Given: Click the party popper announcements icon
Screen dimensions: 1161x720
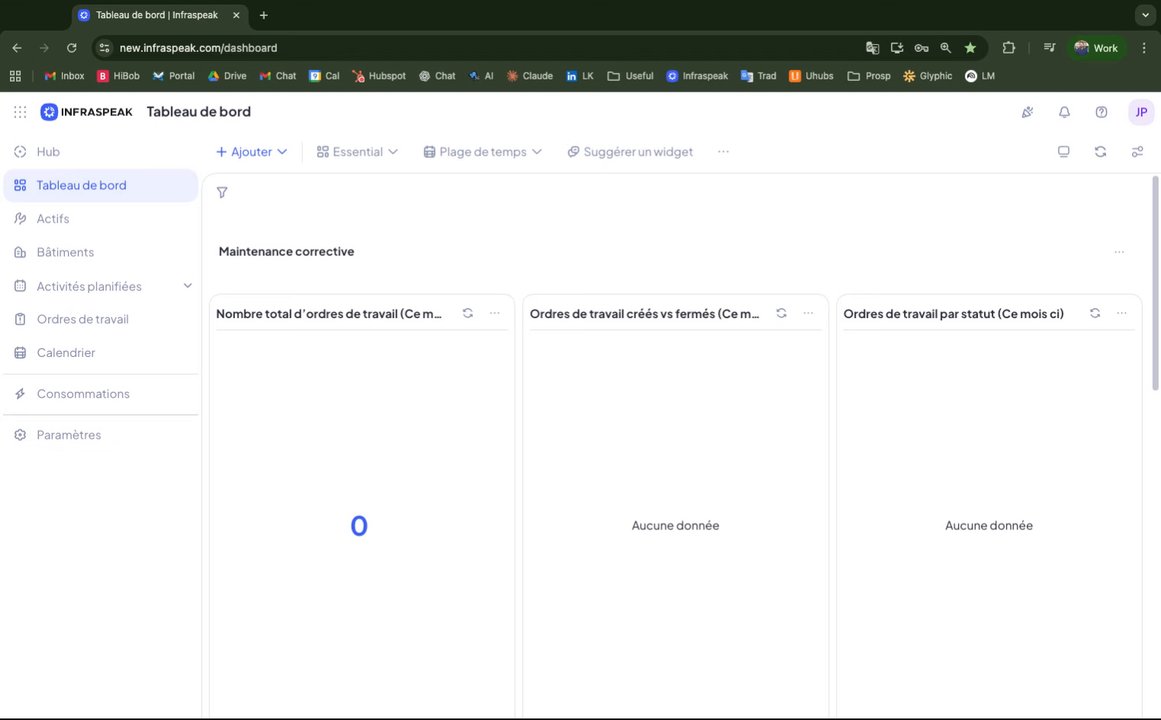Looking at the screenshot, I should (x=1027, y=112).
